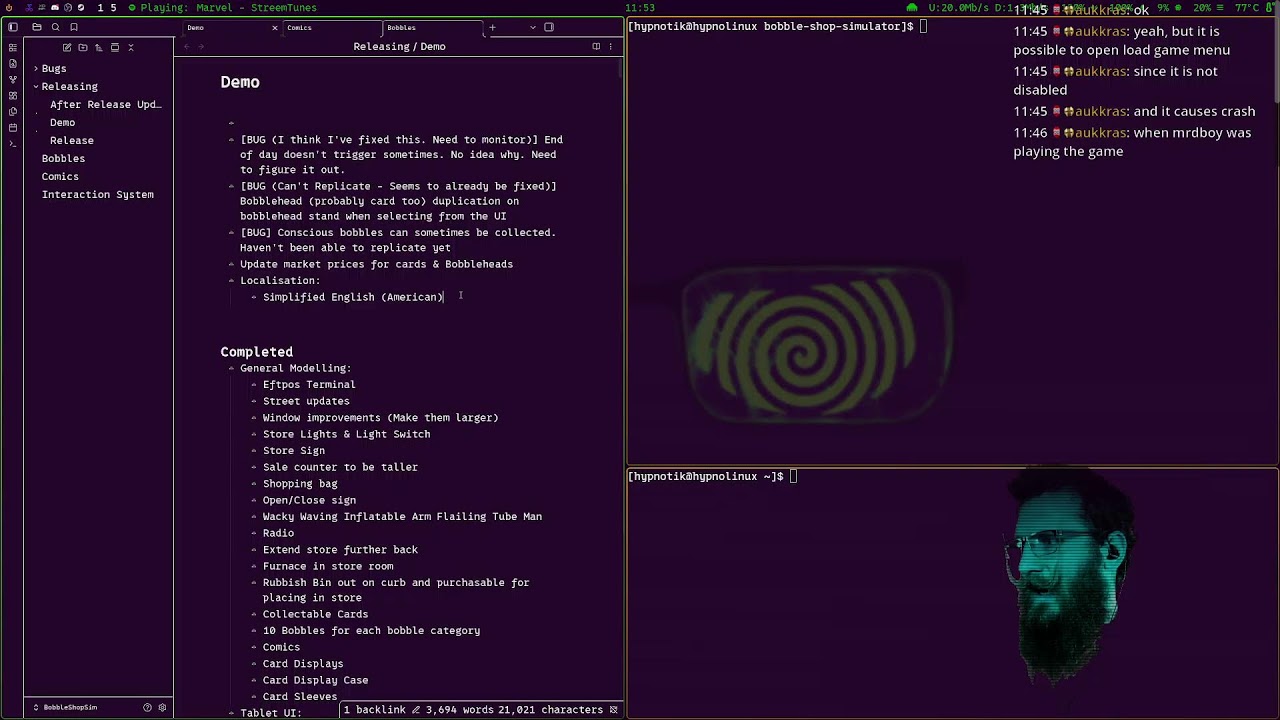Viewport: 1280px width, 720px height.
Task: Open the daily note calendar icon
Action: point(12,127)
